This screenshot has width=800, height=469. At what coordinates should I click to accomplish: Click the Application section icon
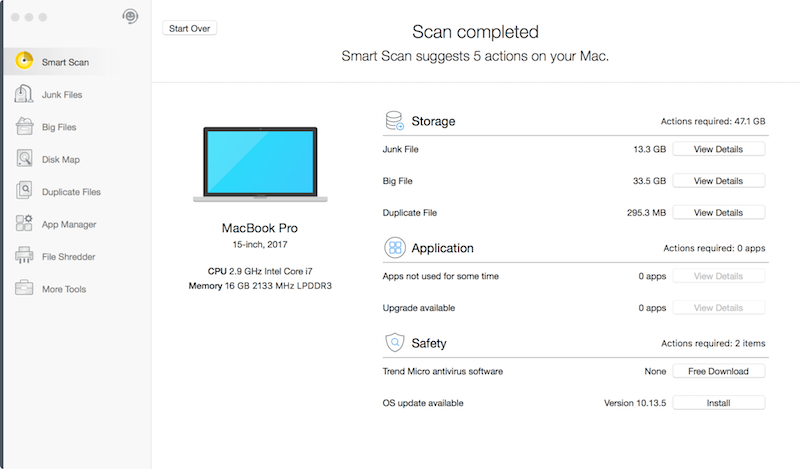[395, 248]
